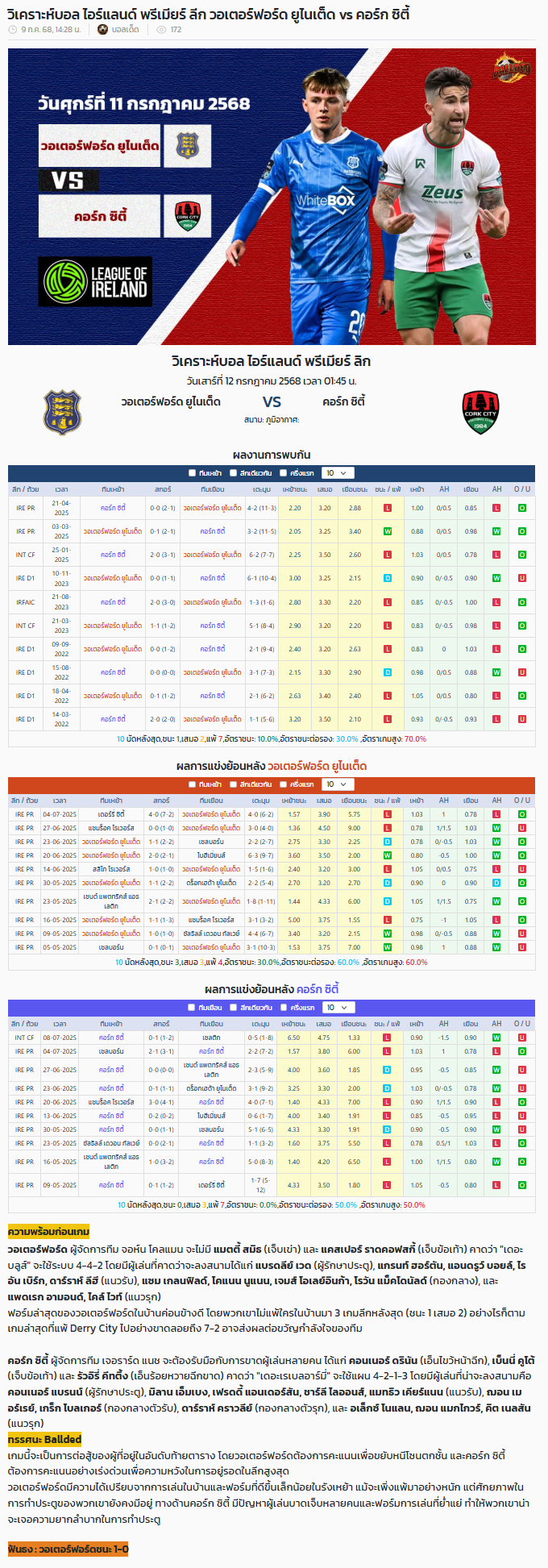Click odds value 6.50 in Cork City 08-07-2025 row
548x1568 pixels.
coord(293,1038)
